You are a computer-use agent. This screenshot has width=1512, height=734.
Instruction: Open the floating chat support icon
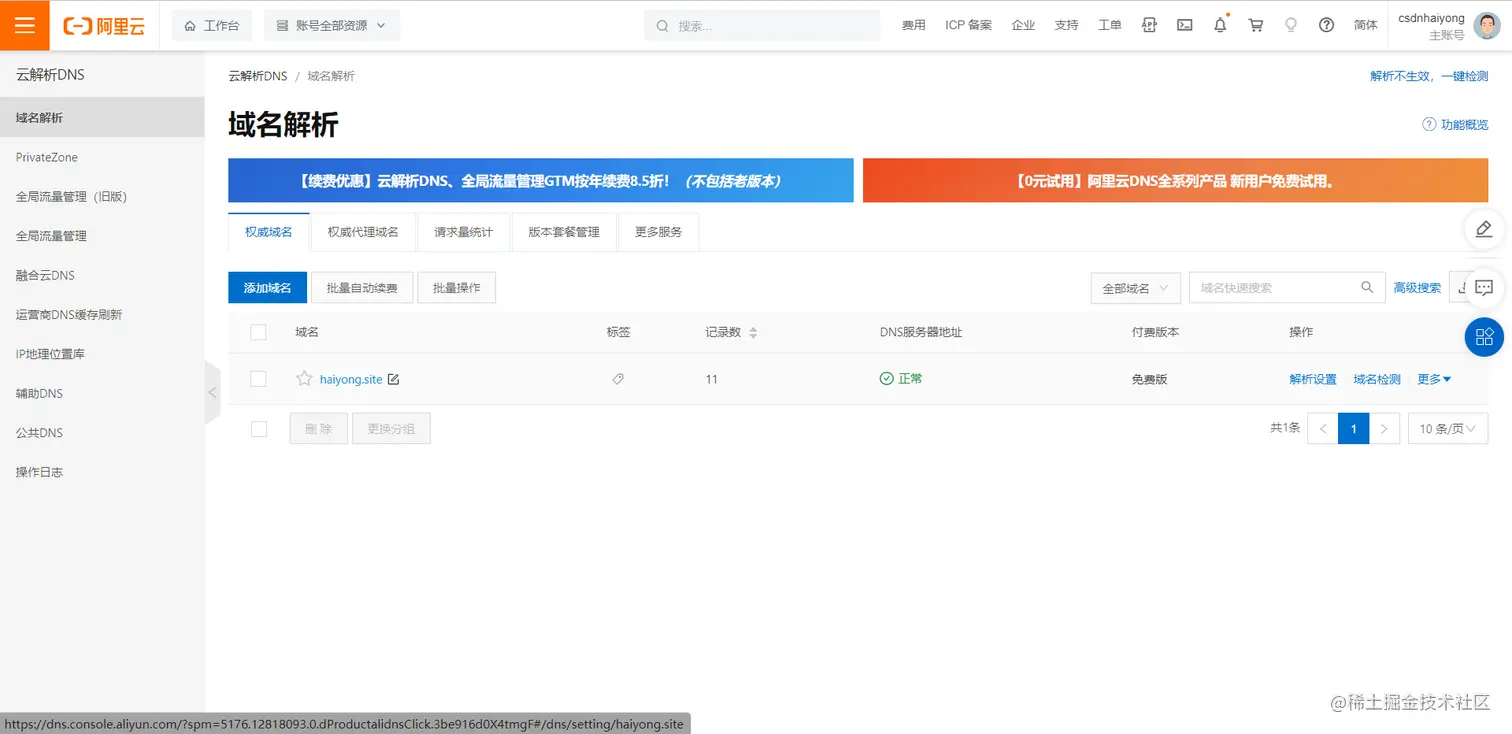tap(1484, 287)
